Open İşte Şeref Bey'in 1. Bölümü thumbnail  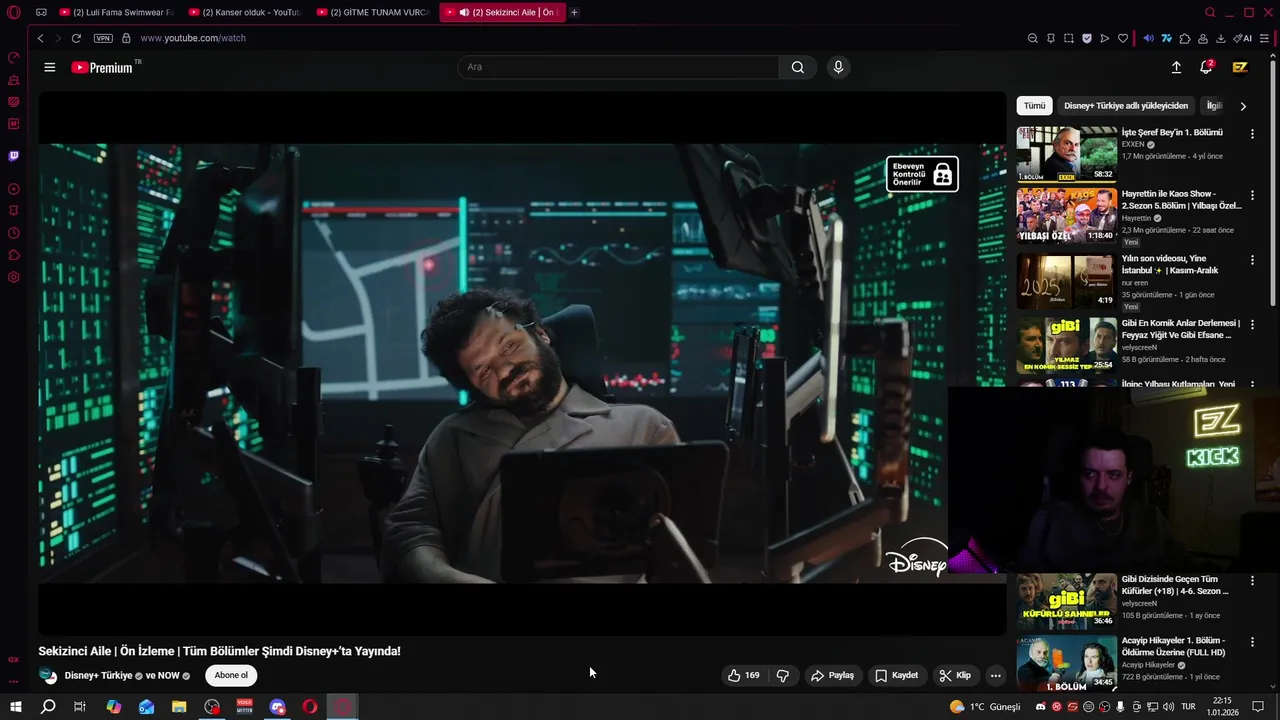1067,153
